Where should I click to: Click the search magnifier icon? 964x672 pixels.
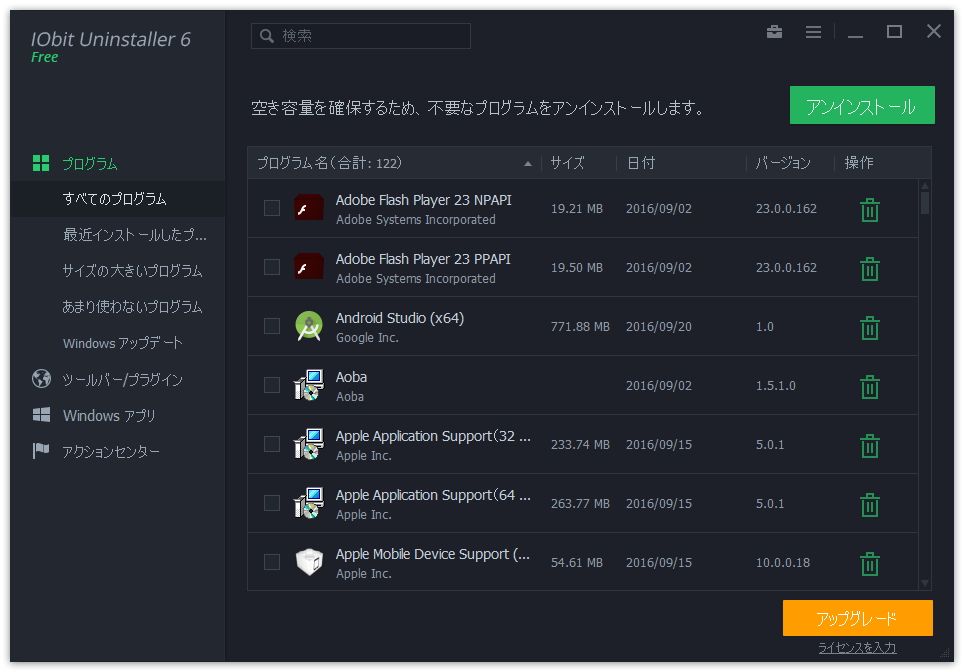pos(266,36)
